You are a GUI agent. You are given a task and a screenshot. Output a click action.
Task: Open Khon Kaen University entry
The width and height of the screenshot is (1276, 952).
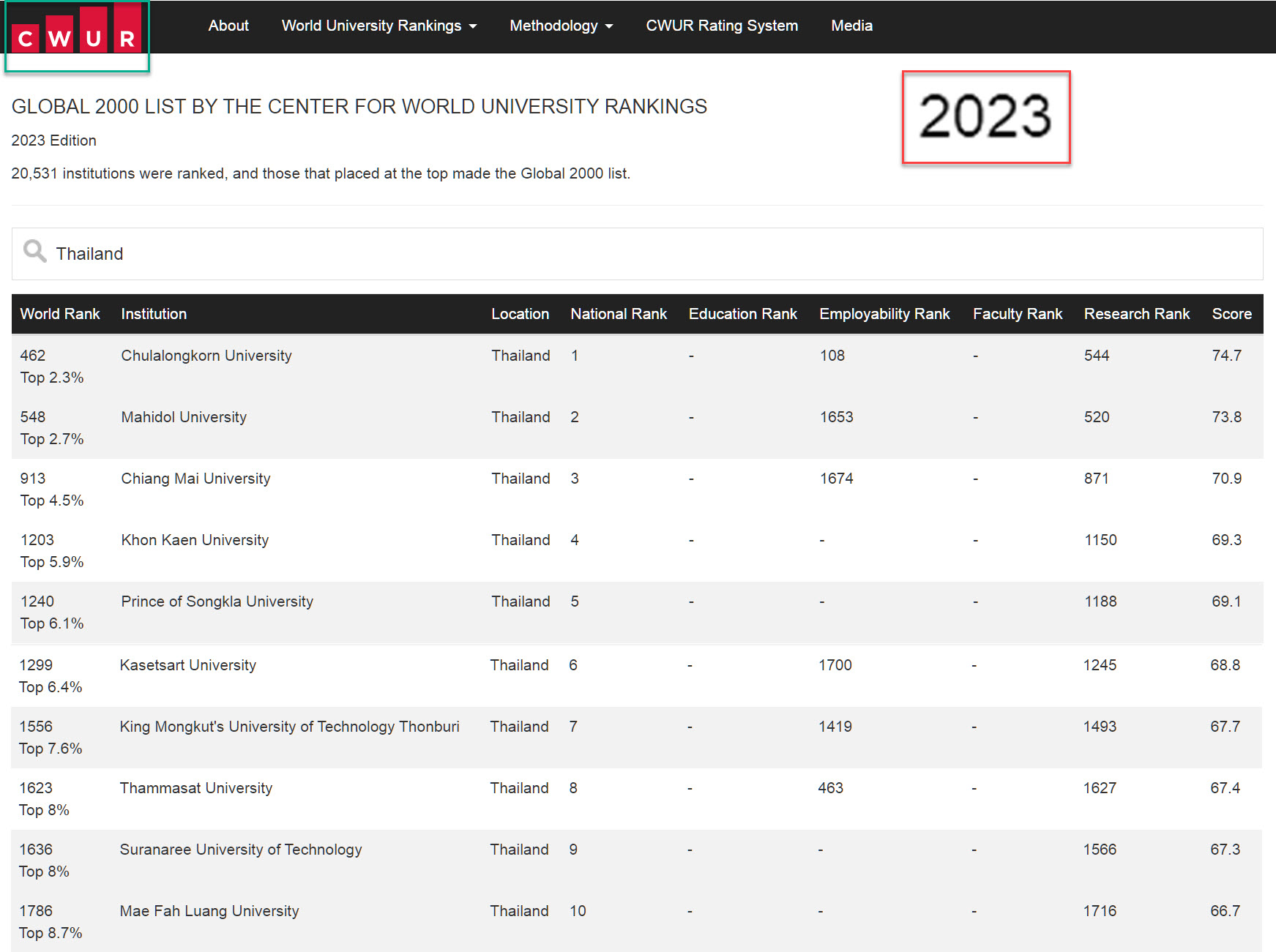click(x=195, y=540)
